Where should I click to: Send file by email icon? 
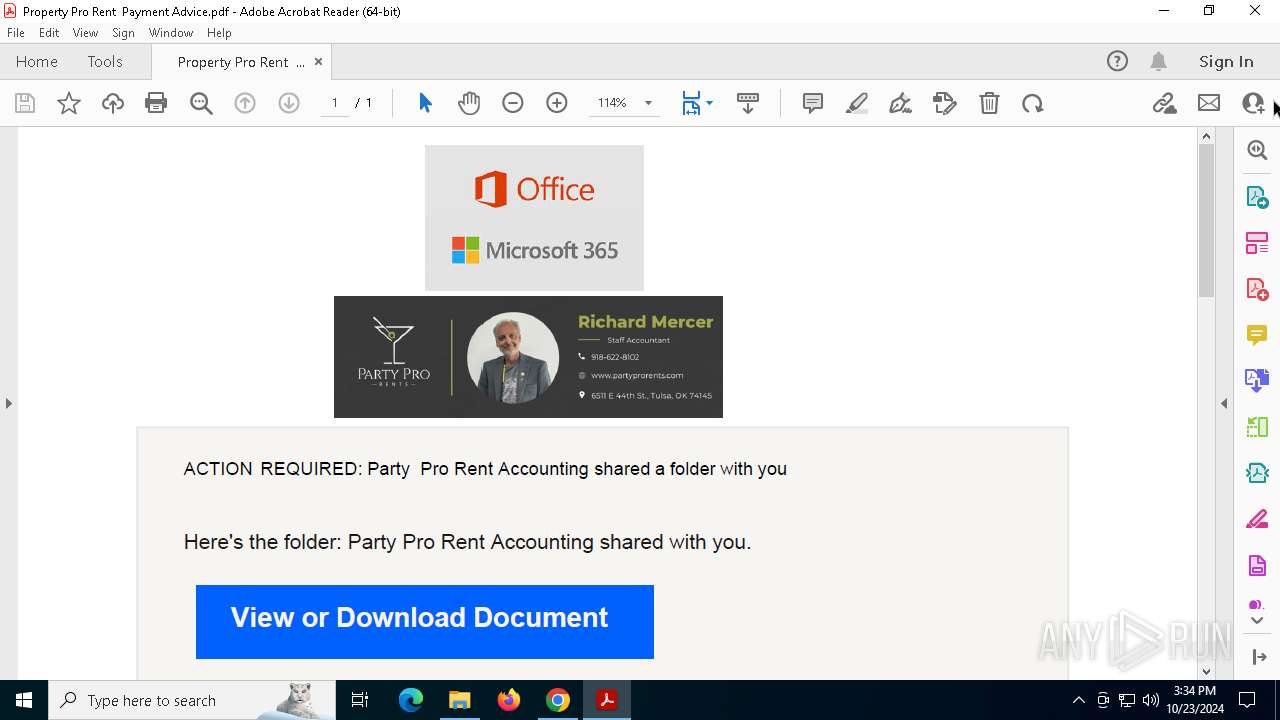pyautogui.click(x=1209, y=103)
